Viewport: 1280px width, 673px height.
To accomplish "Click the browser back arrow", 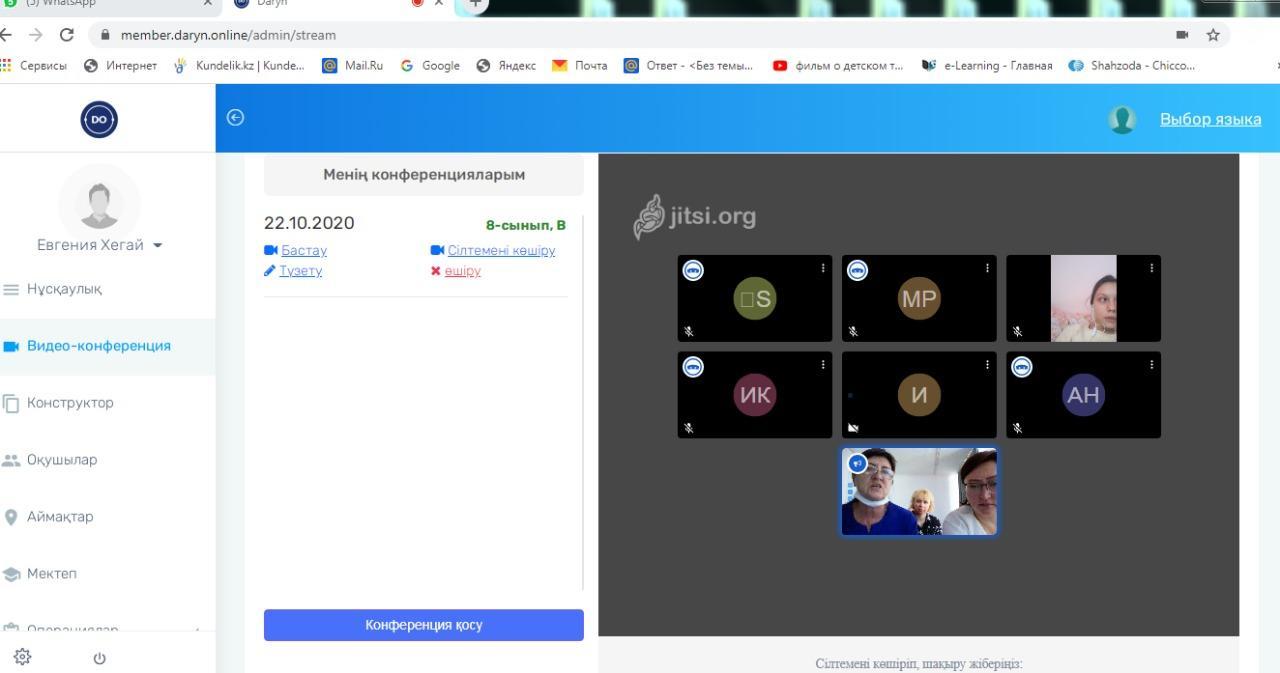I will [x=7, y=35].
